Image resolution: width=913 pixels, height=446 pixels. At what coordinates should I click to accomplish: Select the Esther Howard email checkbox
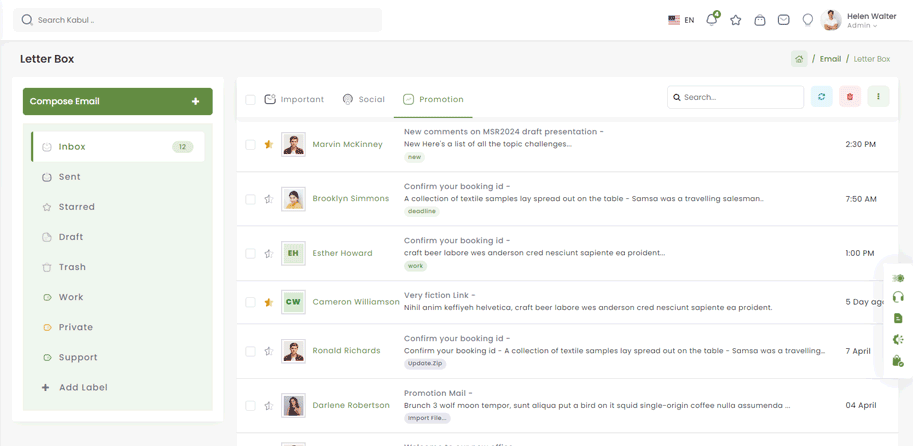pos(250,253)
